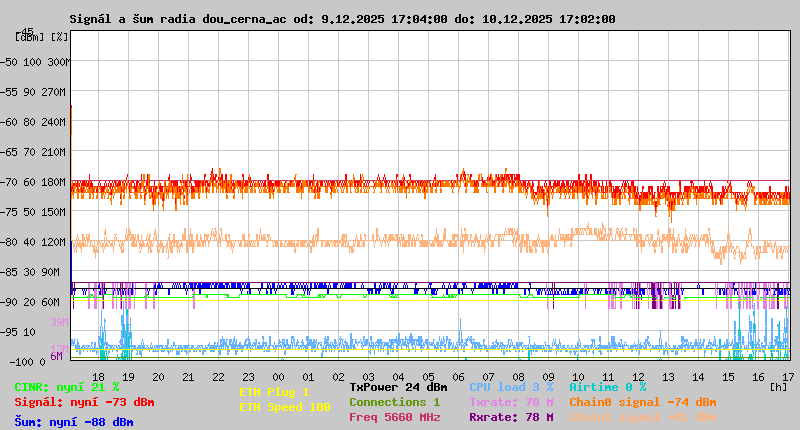
Task: Click the '[h]' hour unit label
Action: pos(779,387)
